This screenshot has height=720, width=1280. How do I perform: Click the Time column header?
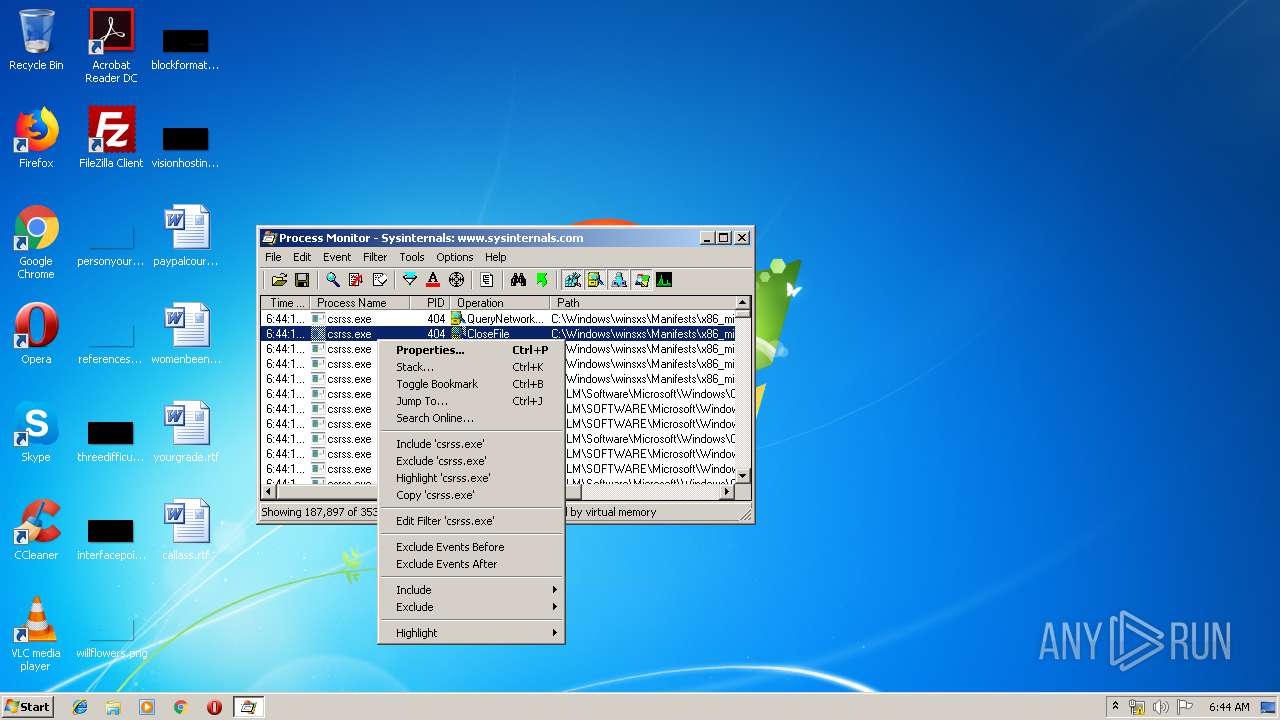click(286, 303)
